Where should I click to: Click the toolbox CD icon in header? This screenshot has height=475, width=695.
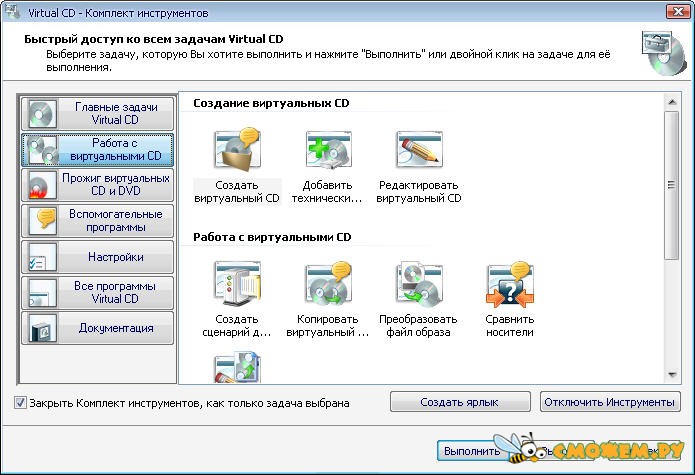coord(664,53)
